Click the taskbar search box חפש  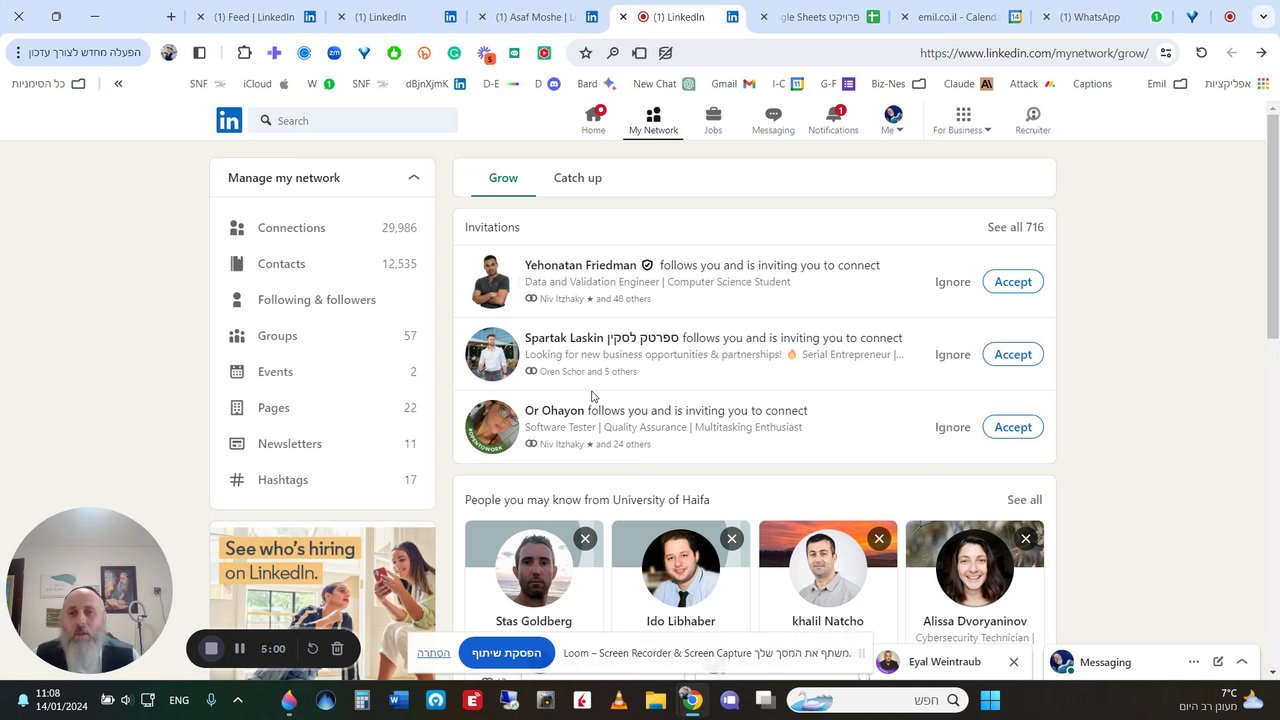[x=880, y=700]
